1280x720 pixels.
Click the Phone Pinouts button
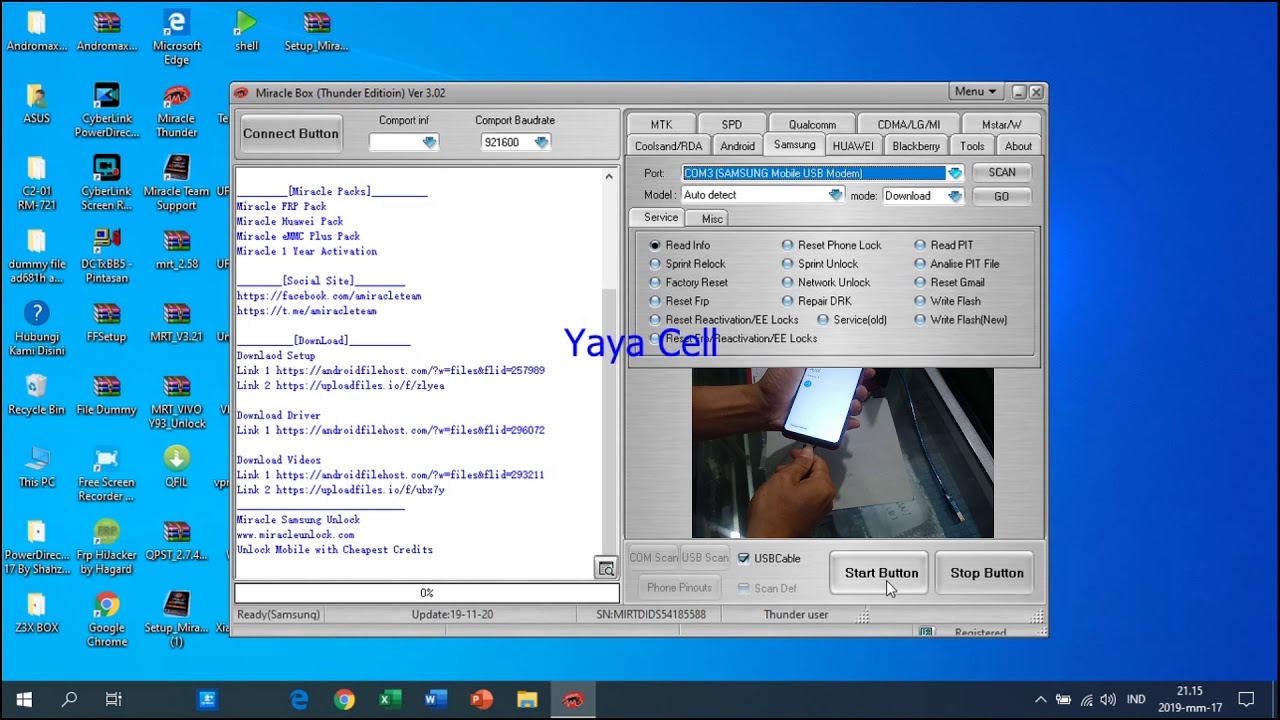click(679, 588)
